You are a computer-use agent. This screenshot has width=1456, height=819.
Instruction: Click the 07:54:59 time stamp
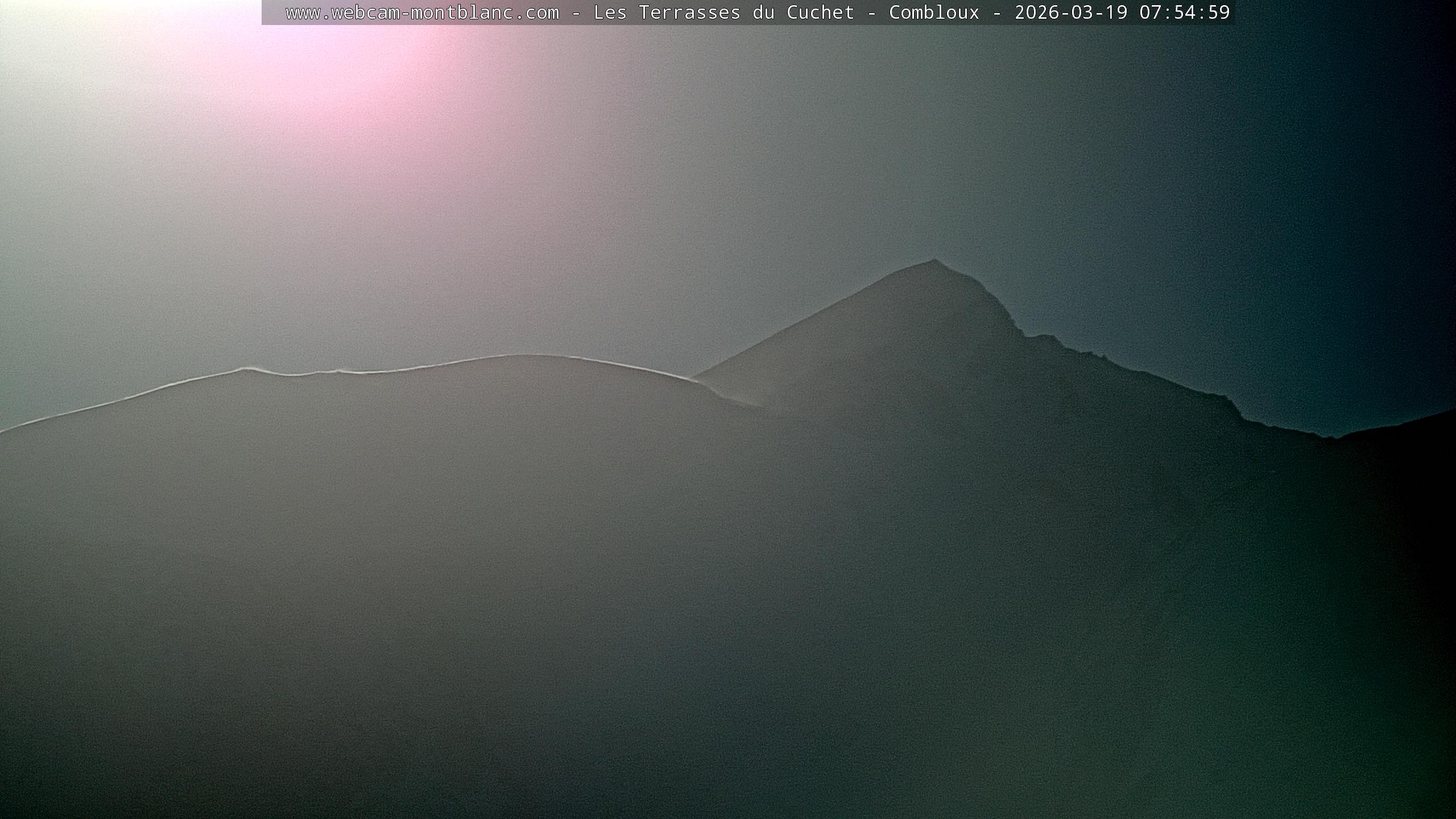(x=1184, y=13)
